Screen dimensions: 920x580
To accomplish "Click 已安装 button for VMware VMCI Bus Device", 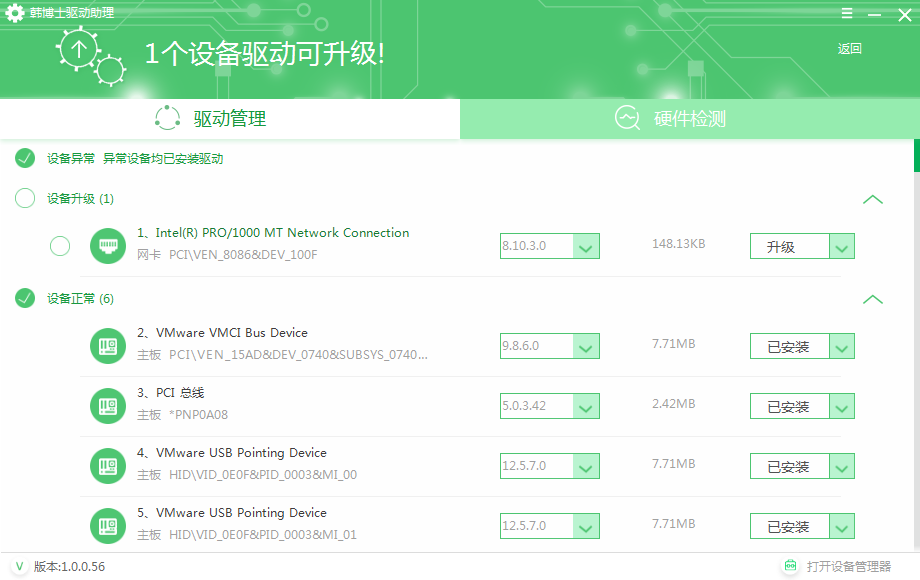I will pyautogui.click(x=789, y=347).
